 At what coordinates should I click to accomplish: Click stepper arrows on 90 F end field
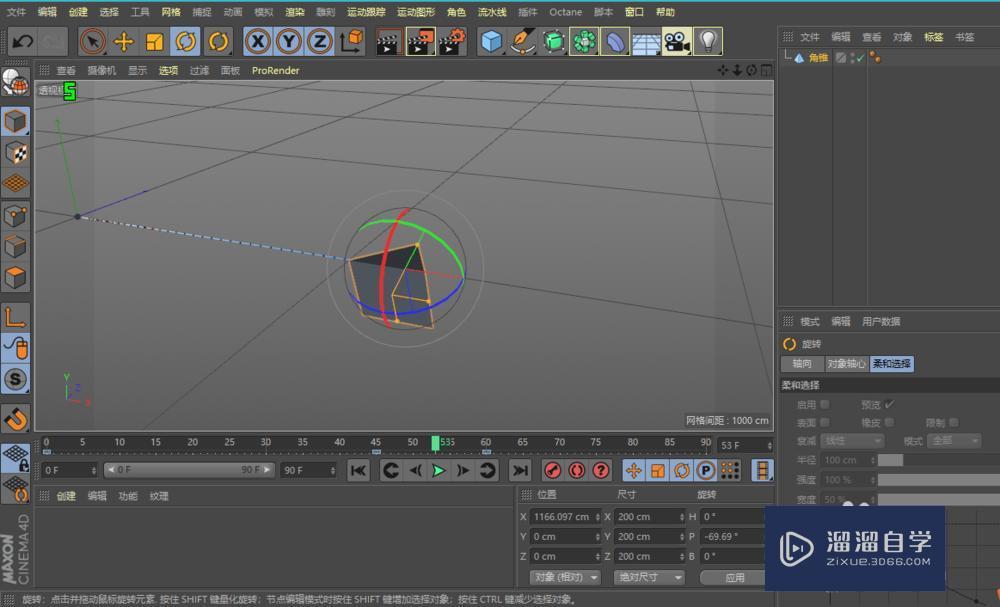[x=333, y=470]
